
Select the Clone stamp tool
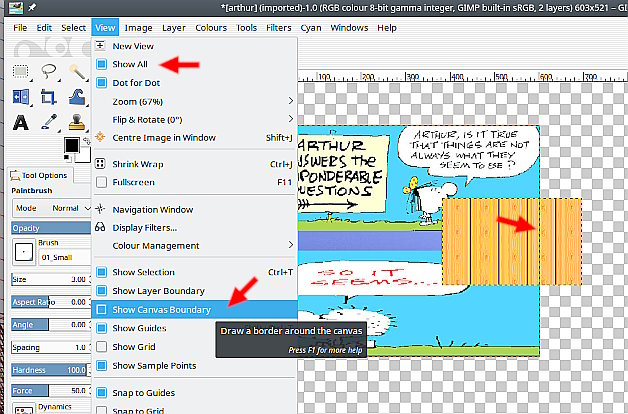pos(76,122)
